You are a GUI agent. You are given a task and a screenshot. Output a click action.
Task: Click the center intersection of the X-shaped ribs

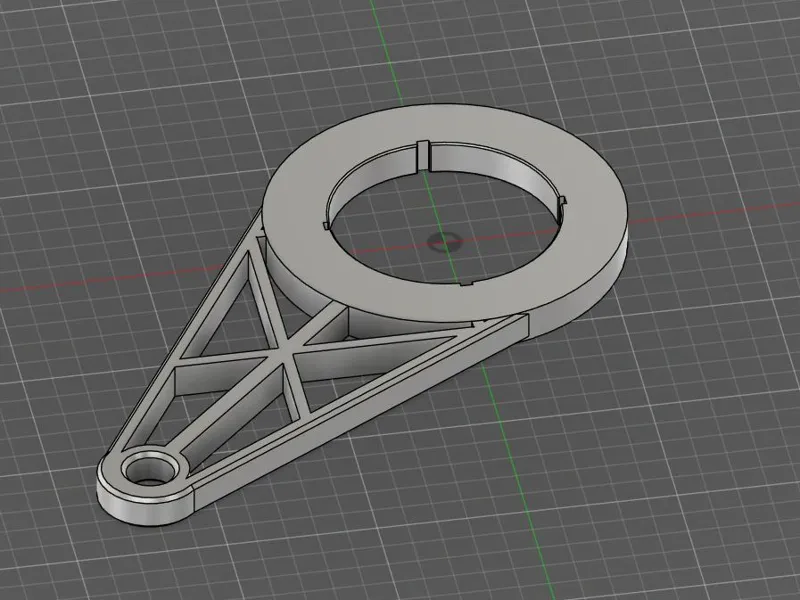pos(286,352)
